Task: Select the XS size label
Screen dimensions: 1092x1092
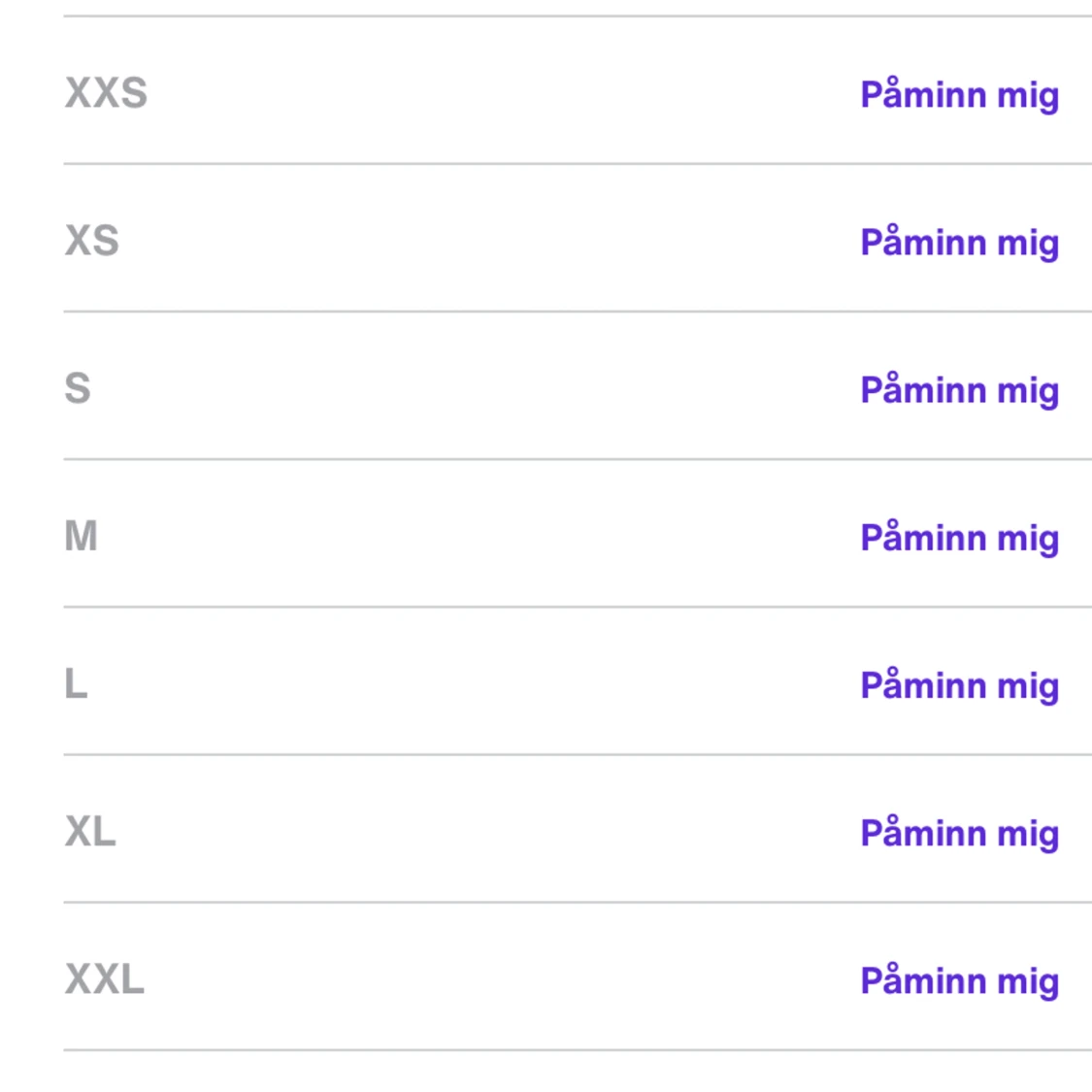Action: pos(91,241)
